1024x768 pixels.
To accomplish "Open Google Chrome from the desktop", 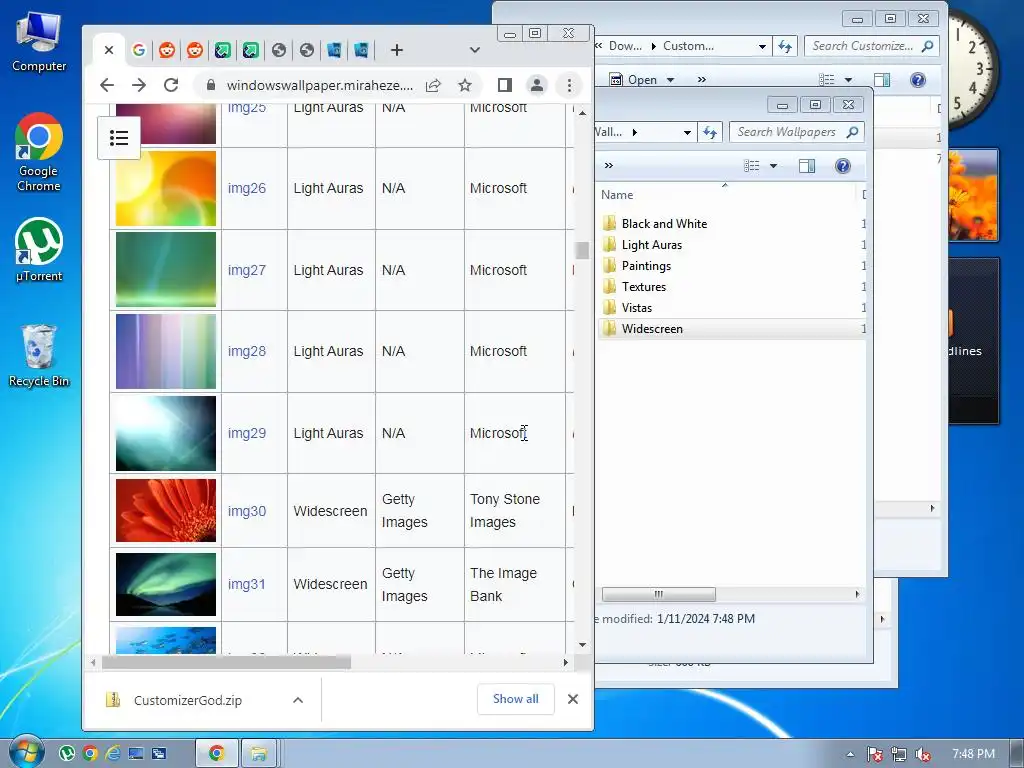I will pos(39,153).
